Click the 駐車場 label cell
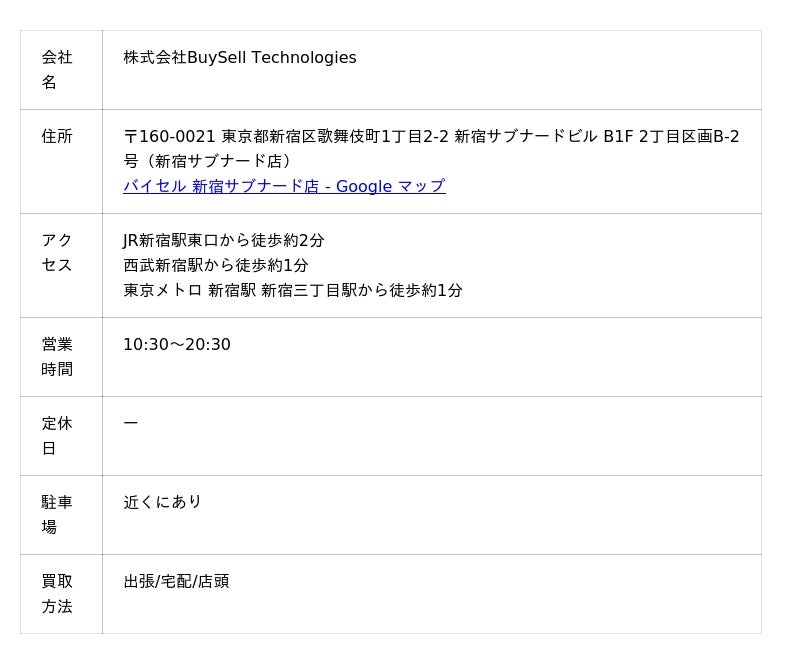This screenshot has height=664, width=800. tap(61, 515)
